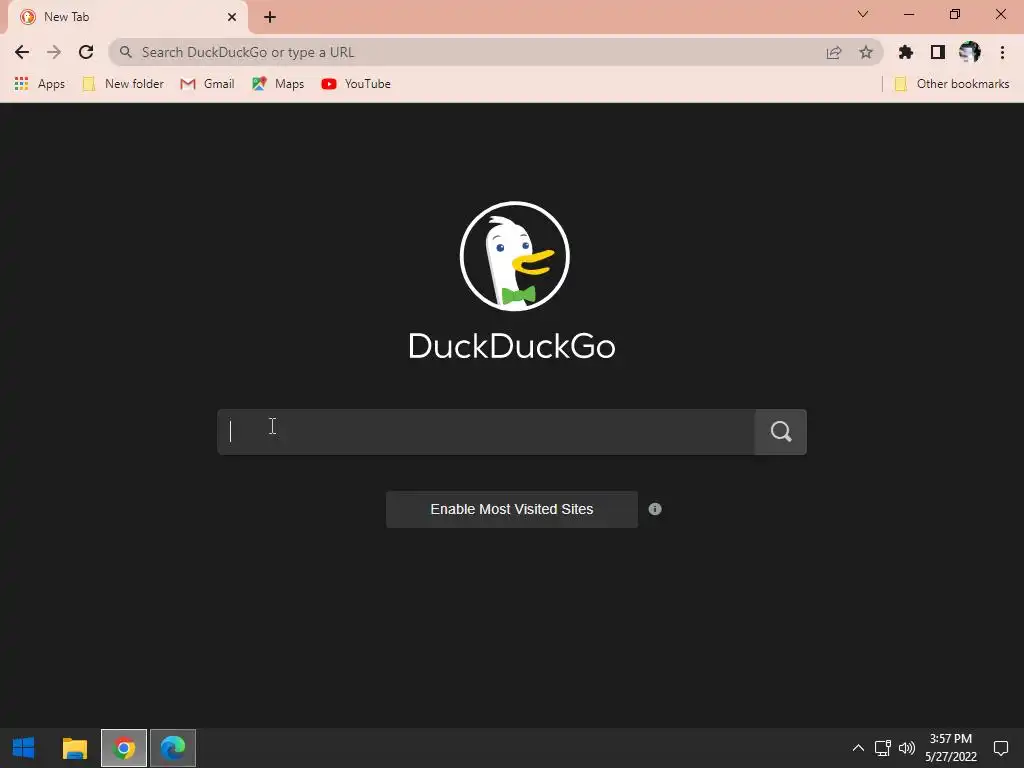1024x768 pixels.
Task: Open the tab search chevron
Action: (x=863, y=14)
